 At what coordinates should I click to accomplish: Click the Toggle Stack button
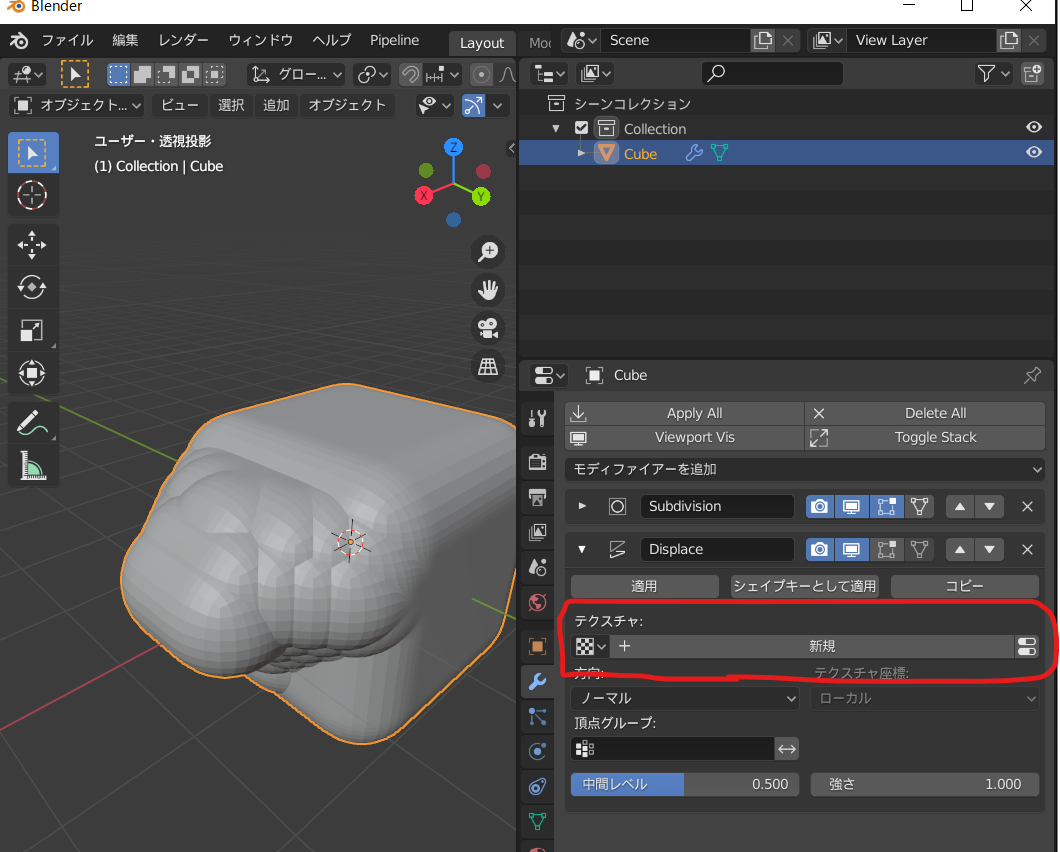click(925, 437)
